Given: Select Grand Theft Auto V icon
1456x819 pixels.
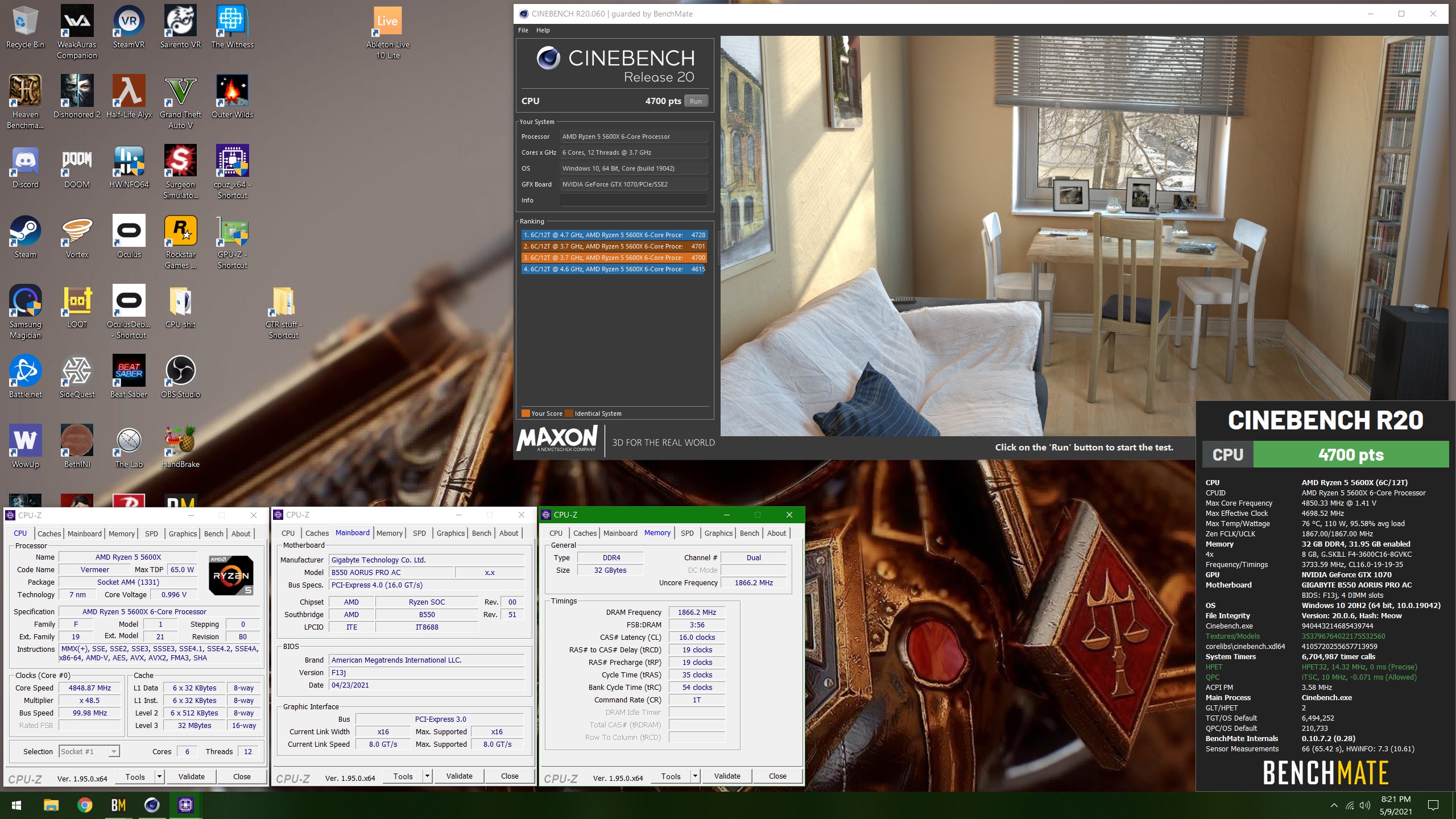Looking at the screenshot, I should 180,102.
